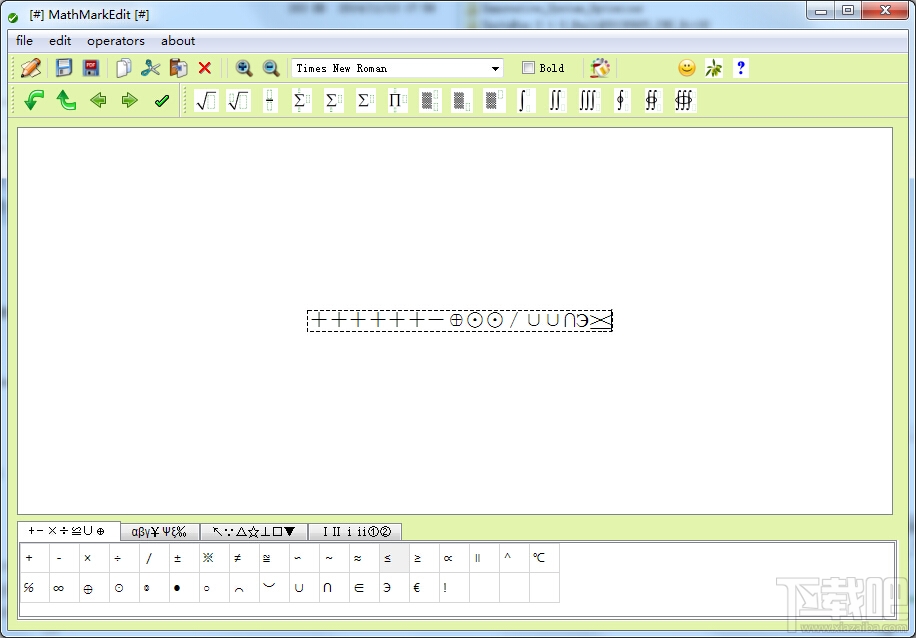916x638 pixels.
Task: Open the edit menu
Action: (60, 41)
